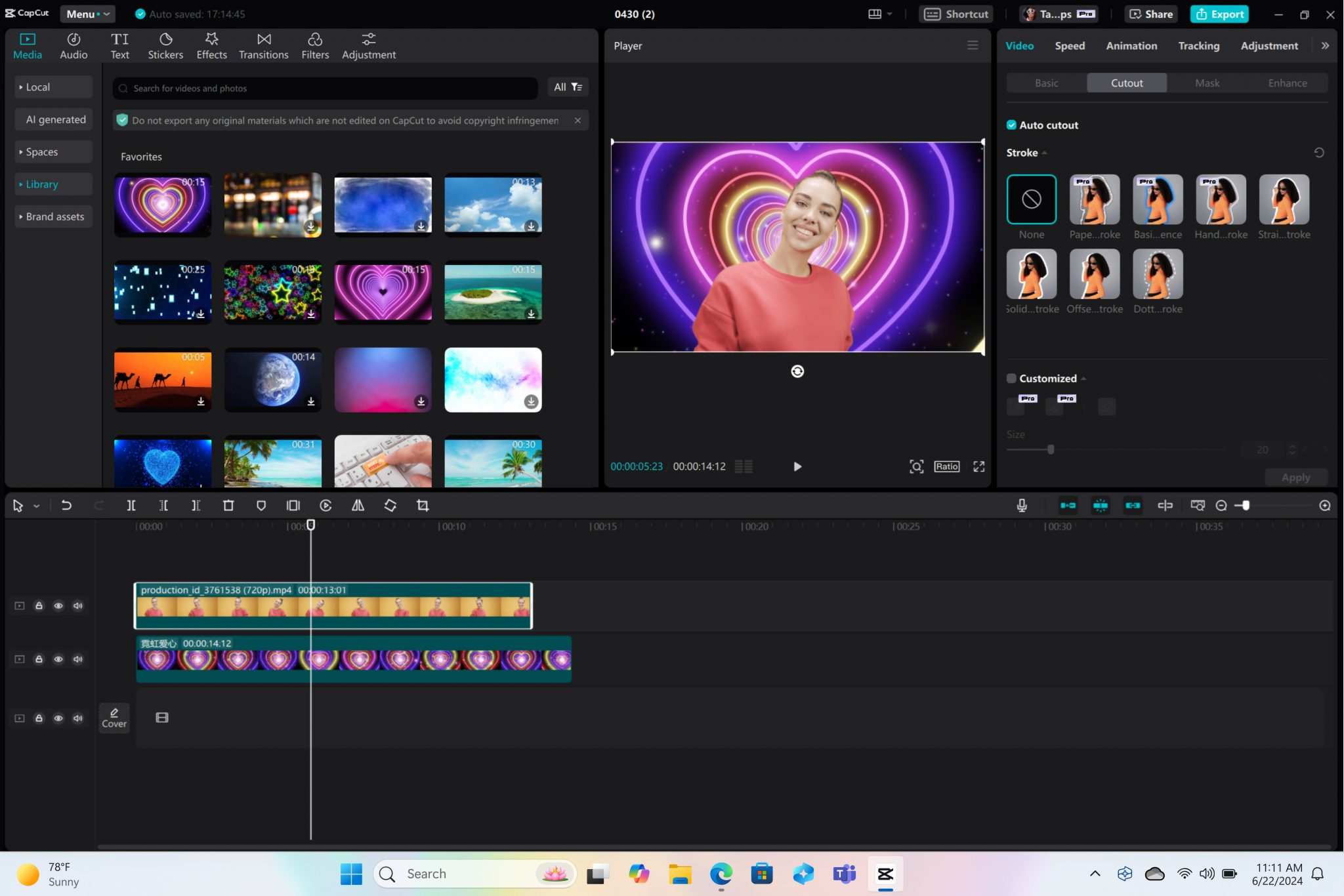Click the timeline zoom slider handle

[1246, 505]
